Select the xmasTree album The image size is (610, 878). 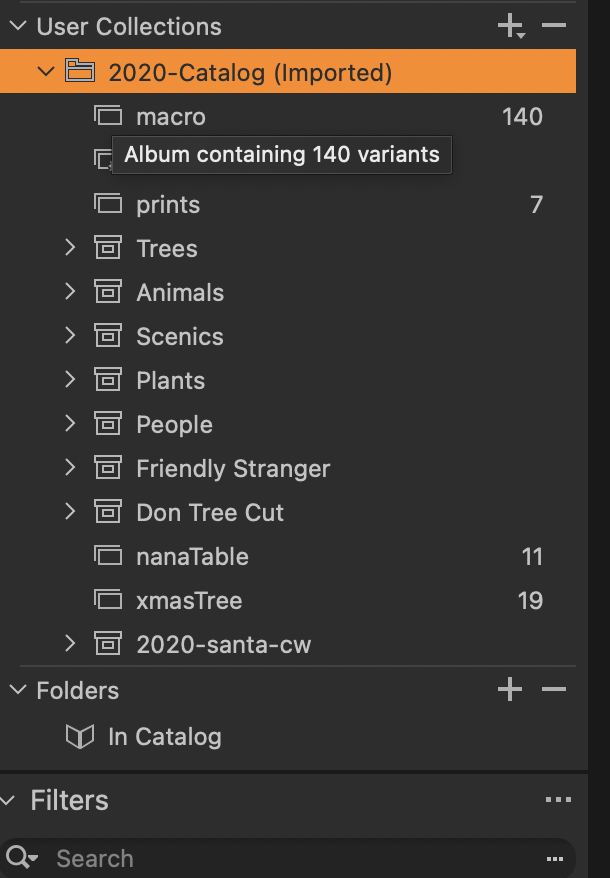tap(189, 600)
